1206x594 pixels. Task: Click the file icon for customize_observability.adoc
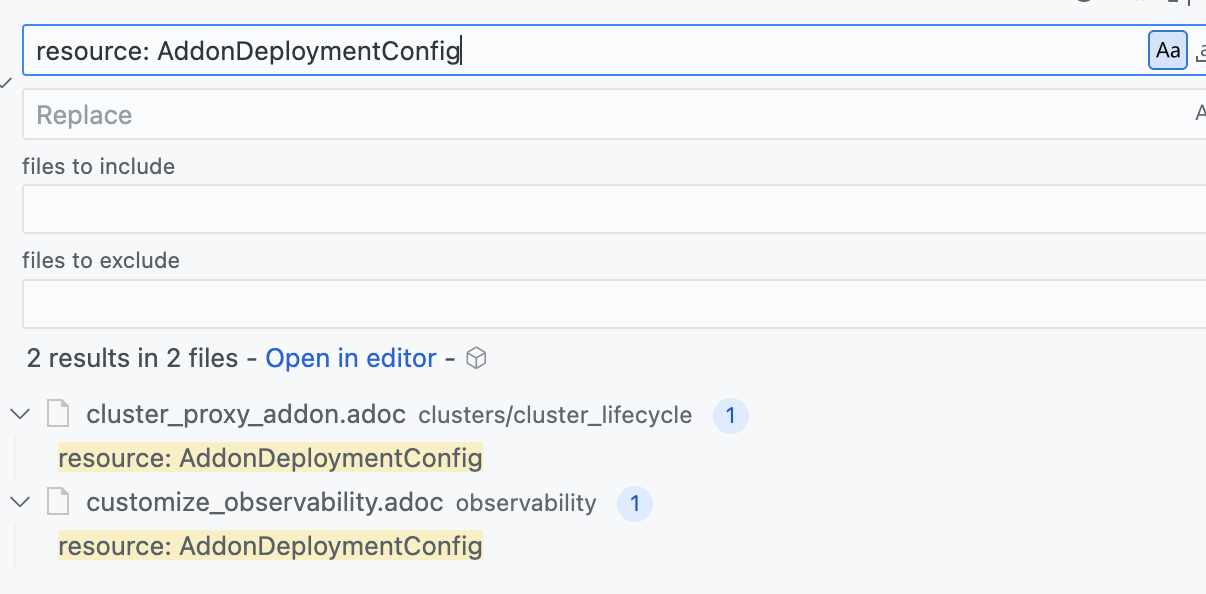(59, 502)
